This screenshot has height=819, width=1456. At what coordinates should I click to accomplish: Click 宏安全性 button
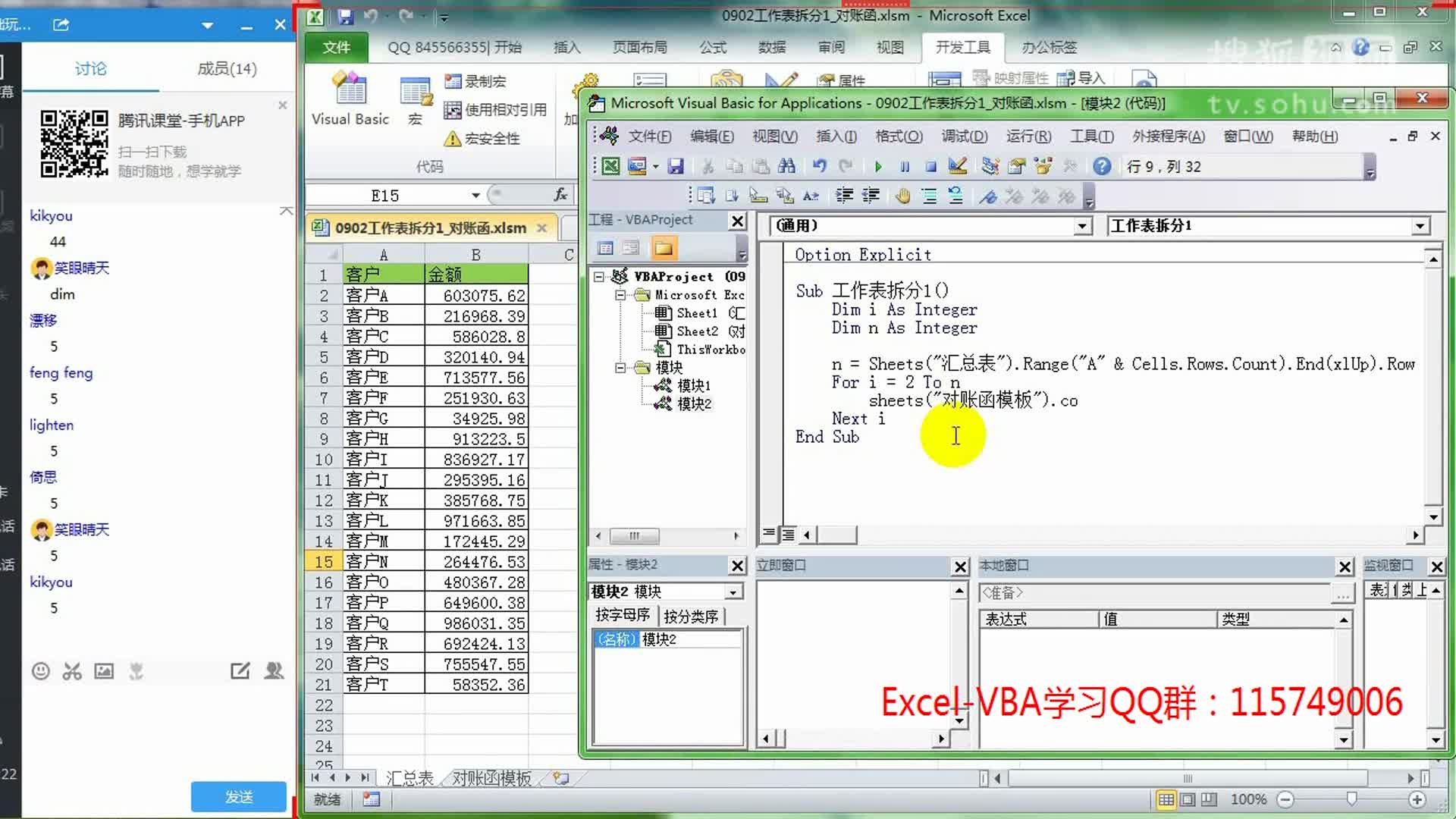(x=482, y=139)
